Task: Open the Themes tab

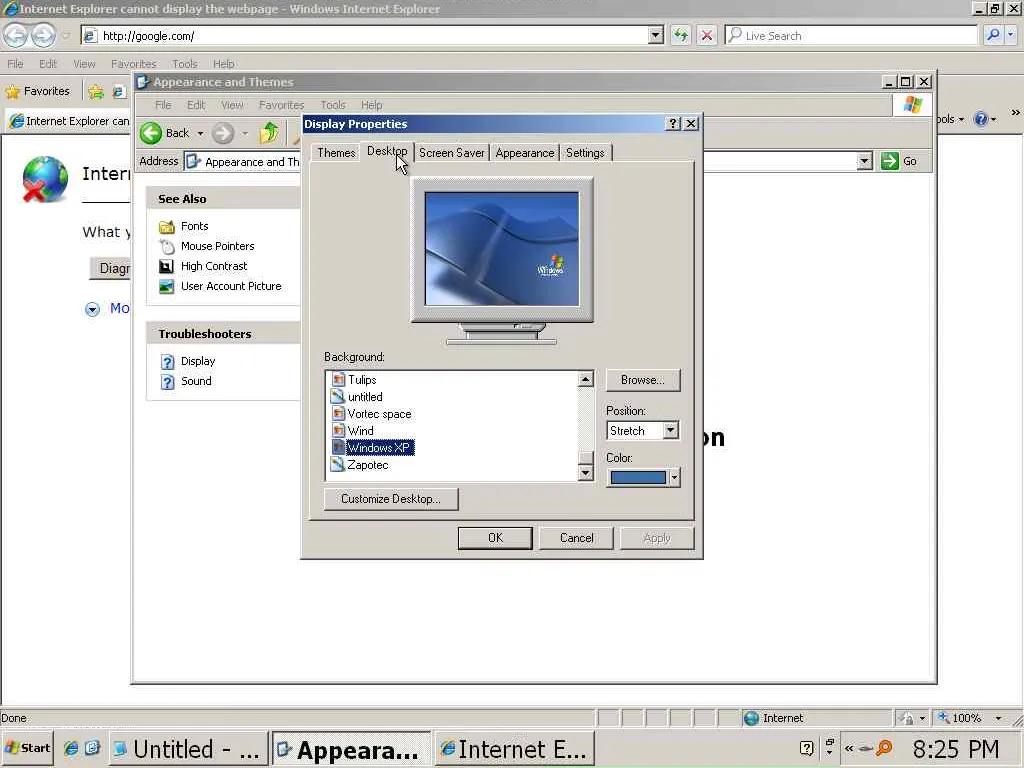Action: point(336,153)
